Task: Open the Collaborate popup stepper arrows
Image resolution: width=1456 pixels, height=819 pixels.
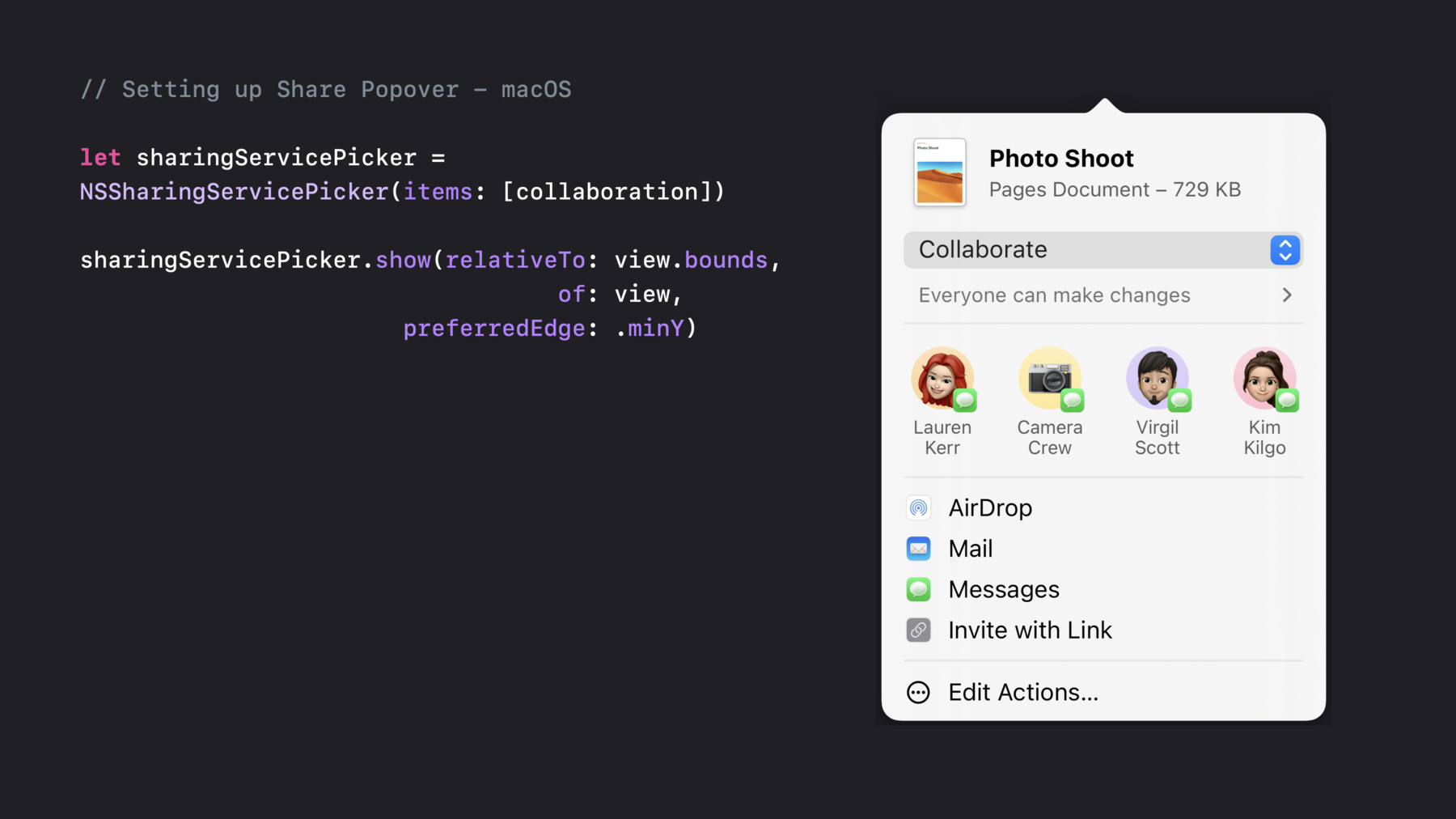Action: click(x=1285, y=250)
